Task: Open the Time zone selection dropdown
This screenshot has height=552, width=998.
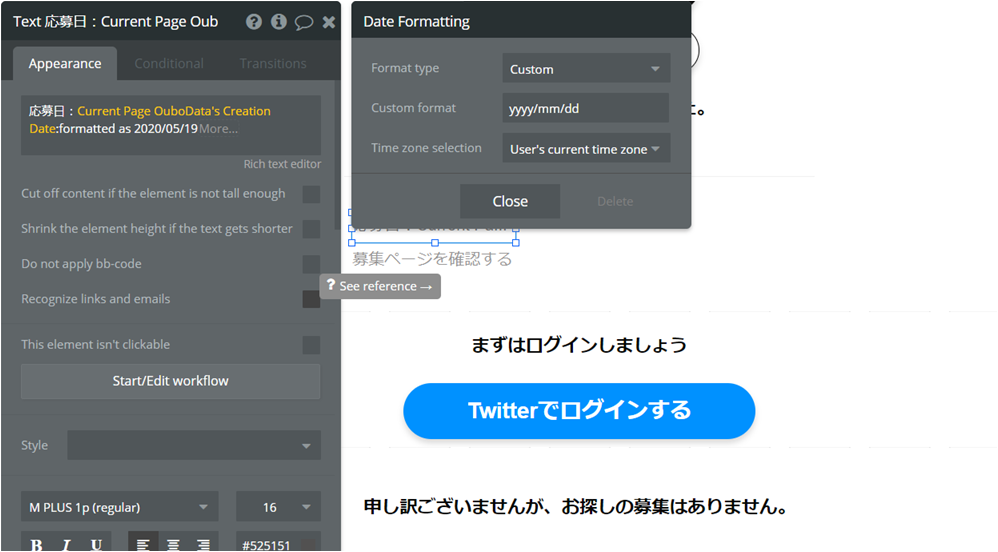Action: tap(586, 148)
